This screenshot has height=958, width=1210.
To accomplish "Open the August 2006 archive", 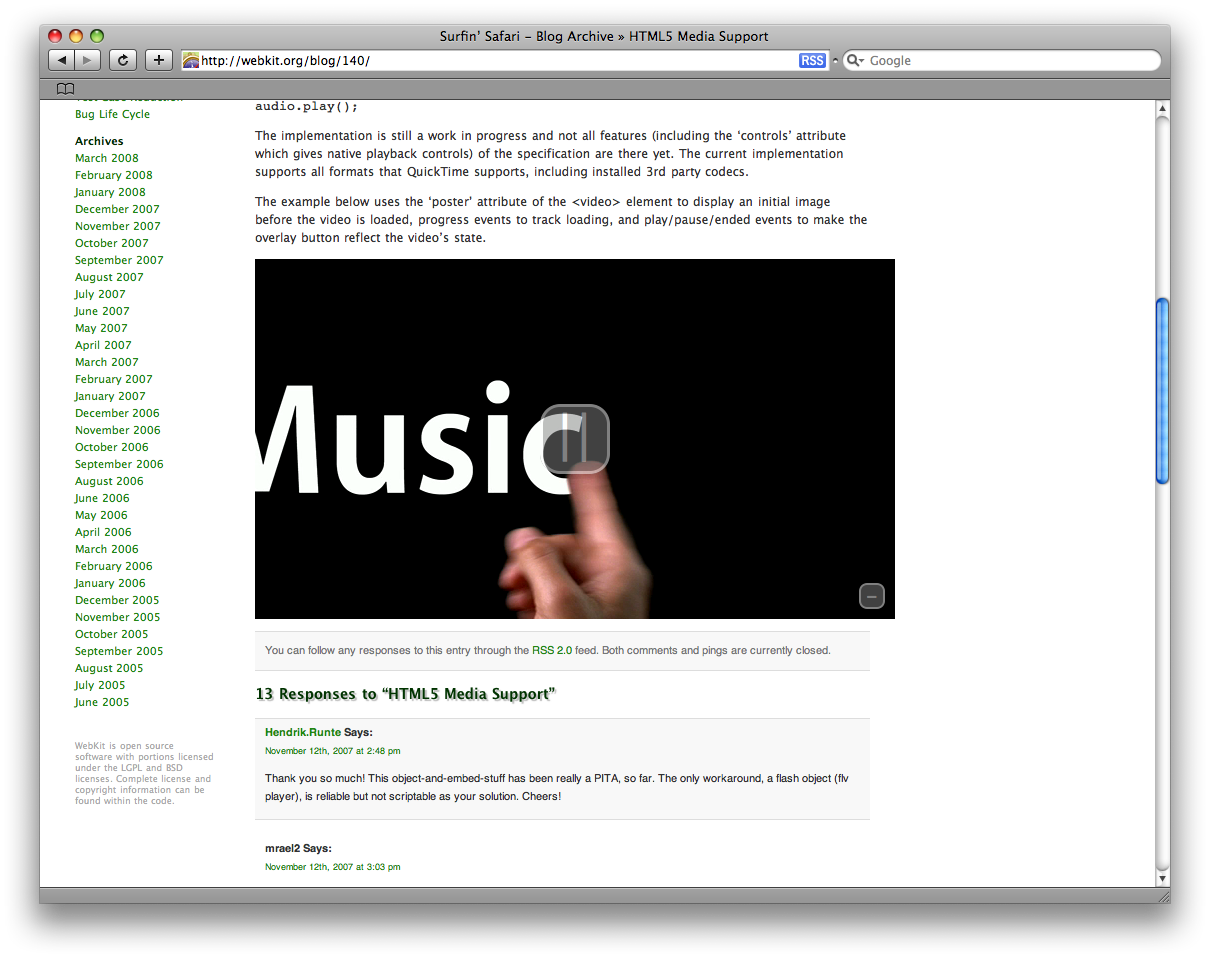I will tap(109, 481).
